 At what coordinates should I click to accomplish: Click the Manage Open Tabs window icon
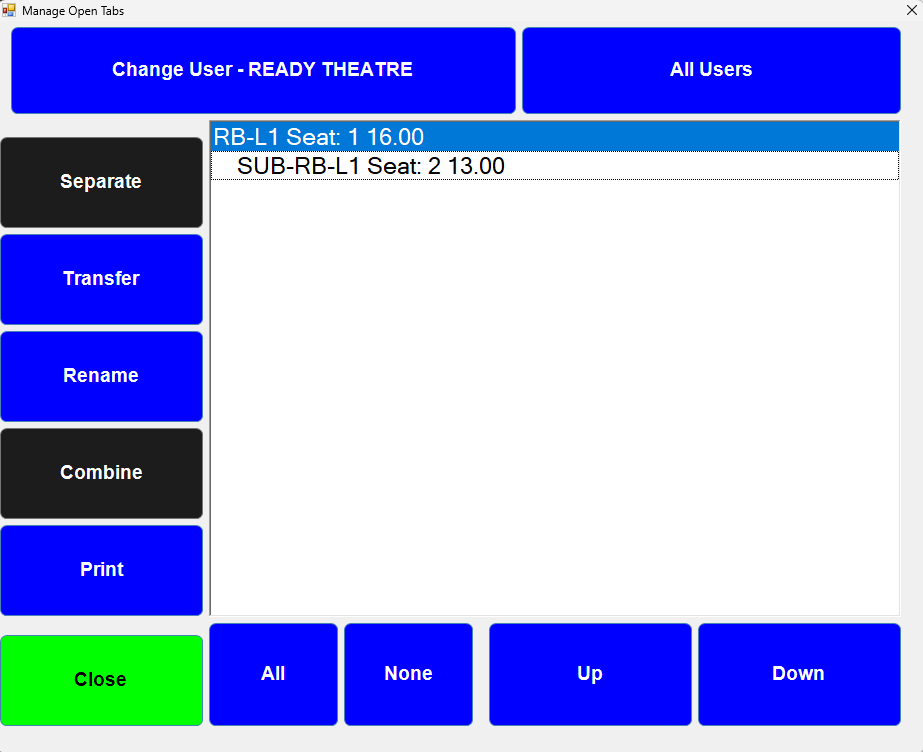point(9,10)
